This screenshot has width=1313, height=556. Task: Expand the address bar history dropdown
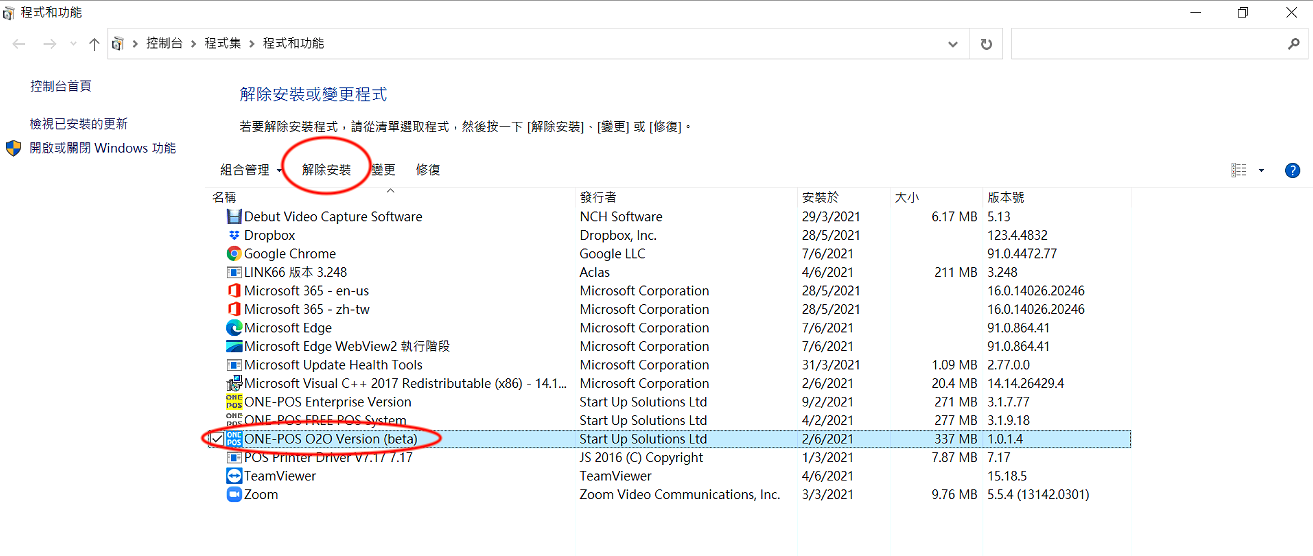pyautogui.click(x=954, y=44)
